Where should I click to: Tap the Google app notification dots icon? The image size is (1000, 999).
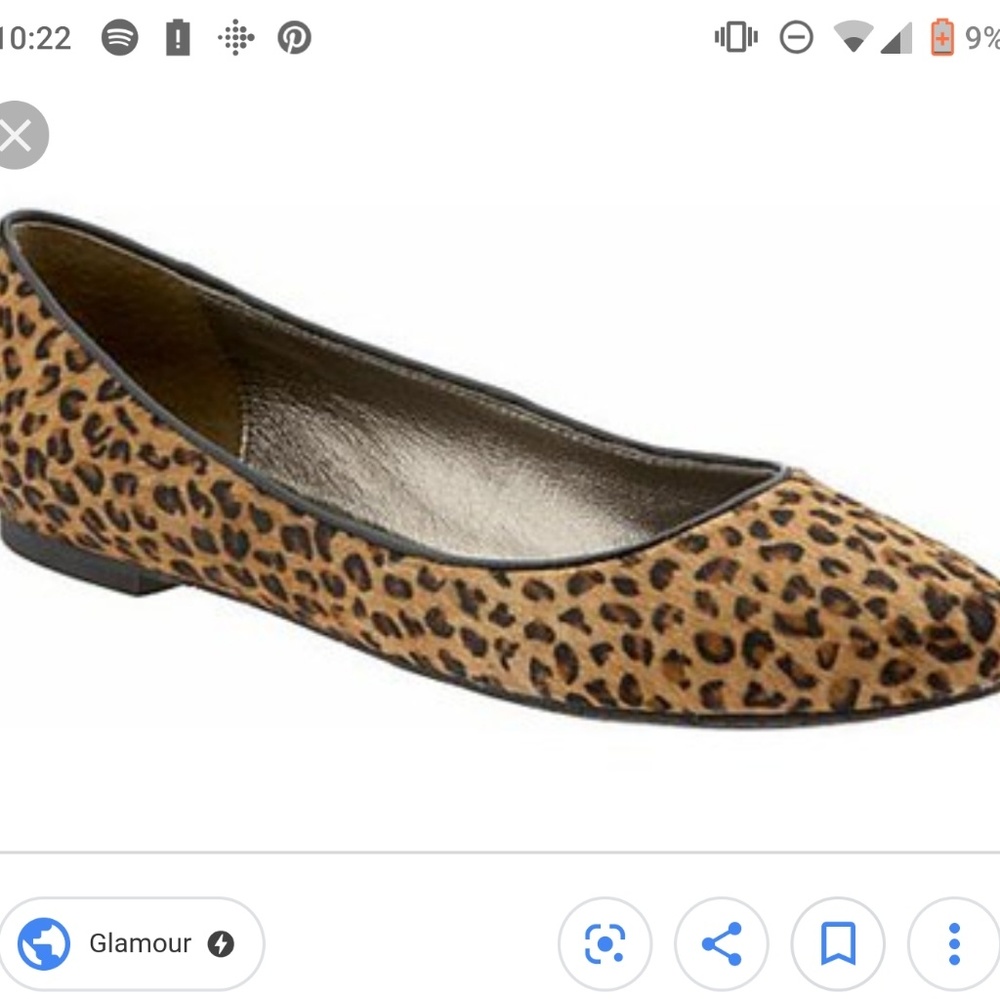coord(236,38)
